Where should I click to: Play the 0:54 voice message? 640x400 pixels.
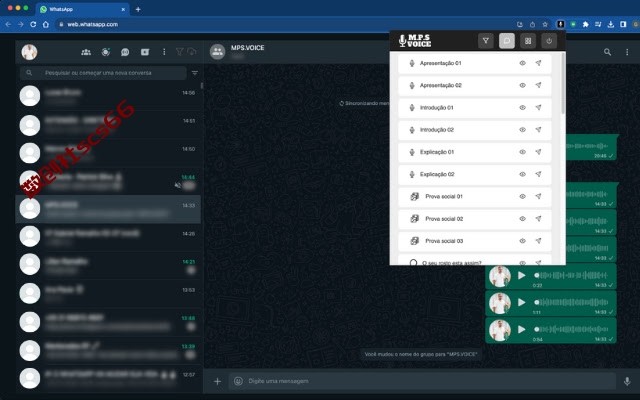(521, 329)
